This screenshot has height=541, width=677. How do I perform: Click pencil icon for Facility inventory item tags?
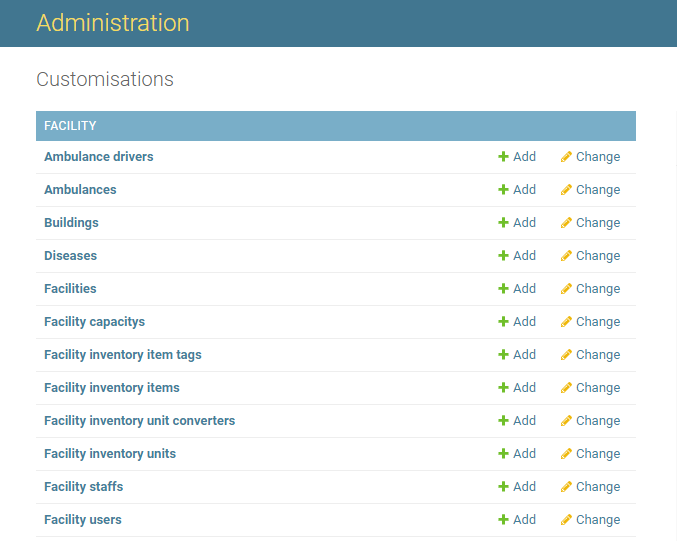(x=566, y=354)
